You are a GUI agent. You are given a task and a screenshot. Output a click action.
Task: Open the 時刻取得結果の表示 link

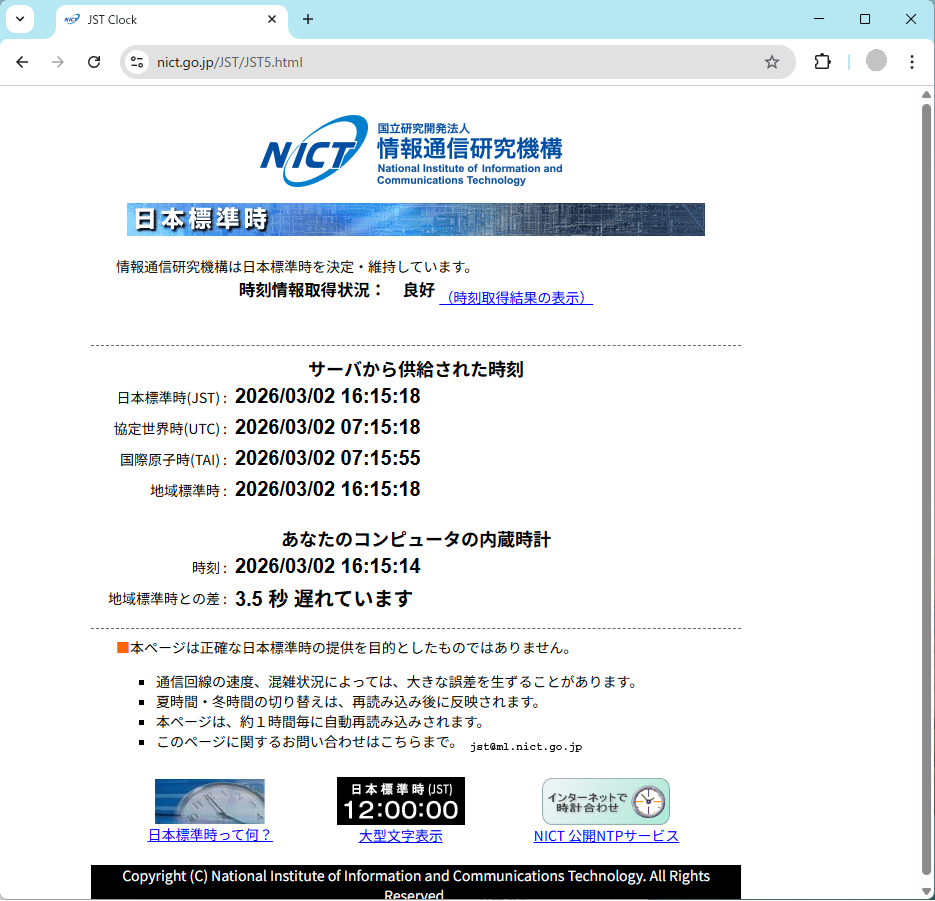tap(516, 298)
